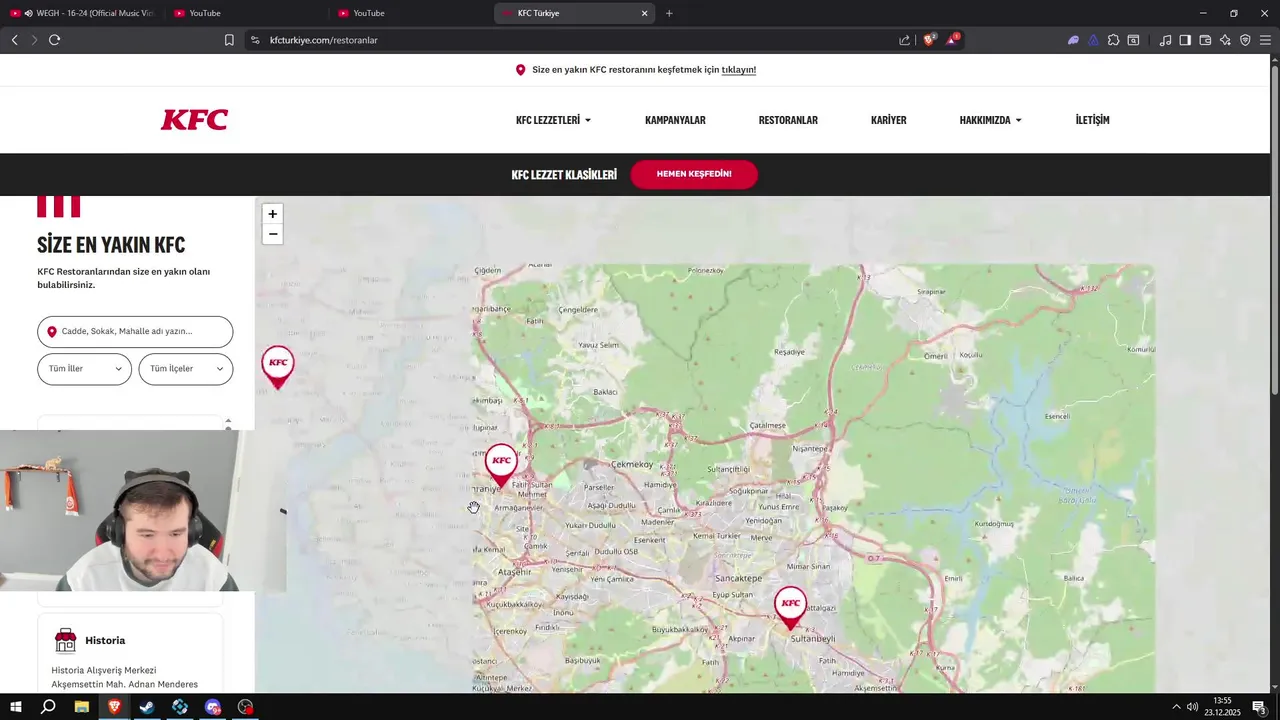This screenshot has height=720, width=1280.
Task: Open a new browser tab
Action: [669, 13]
